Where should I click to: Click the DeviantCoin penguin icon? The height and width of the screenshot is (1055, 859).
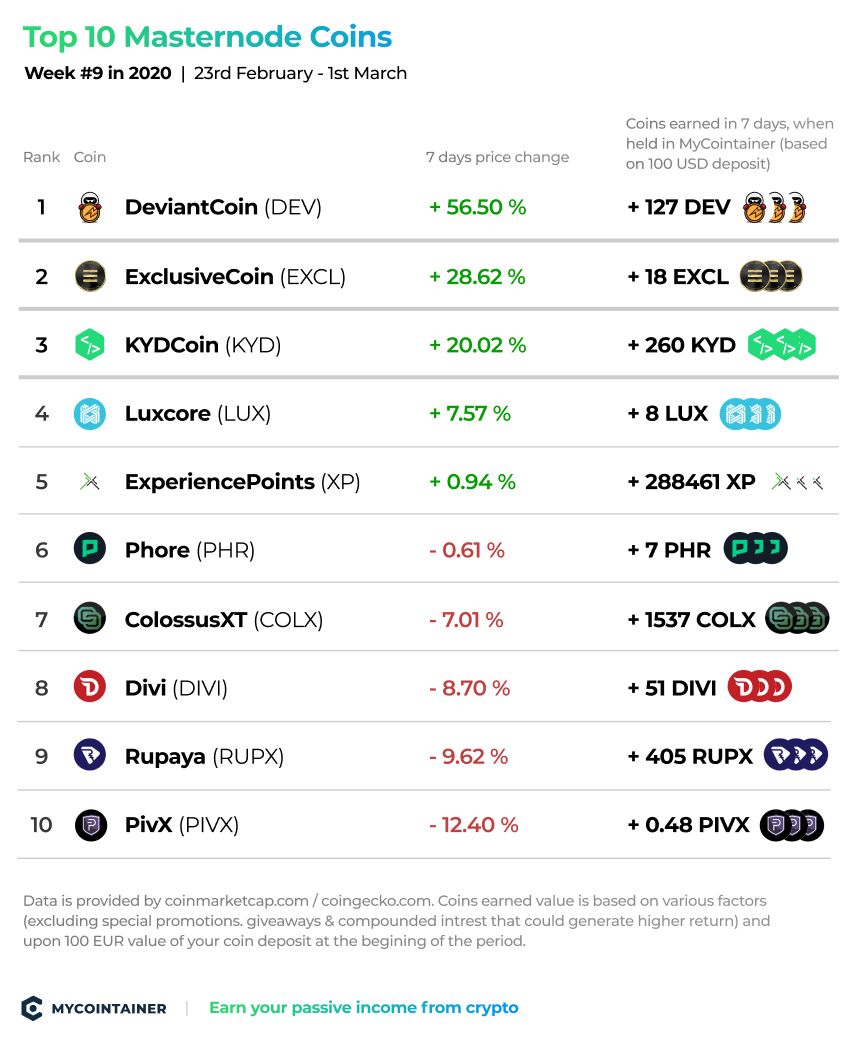pos(89,207)
